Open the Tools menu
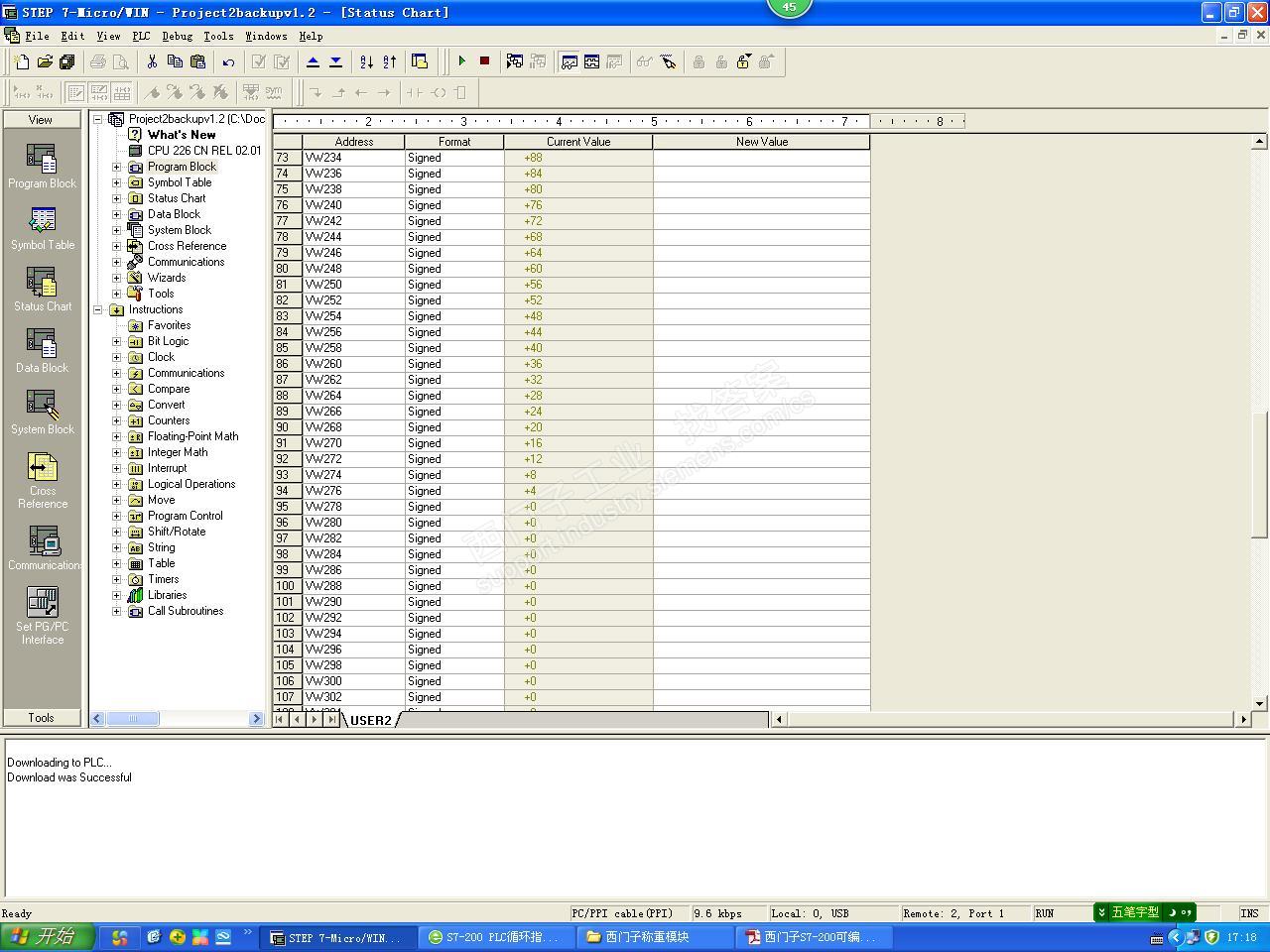 coord(218,36)
